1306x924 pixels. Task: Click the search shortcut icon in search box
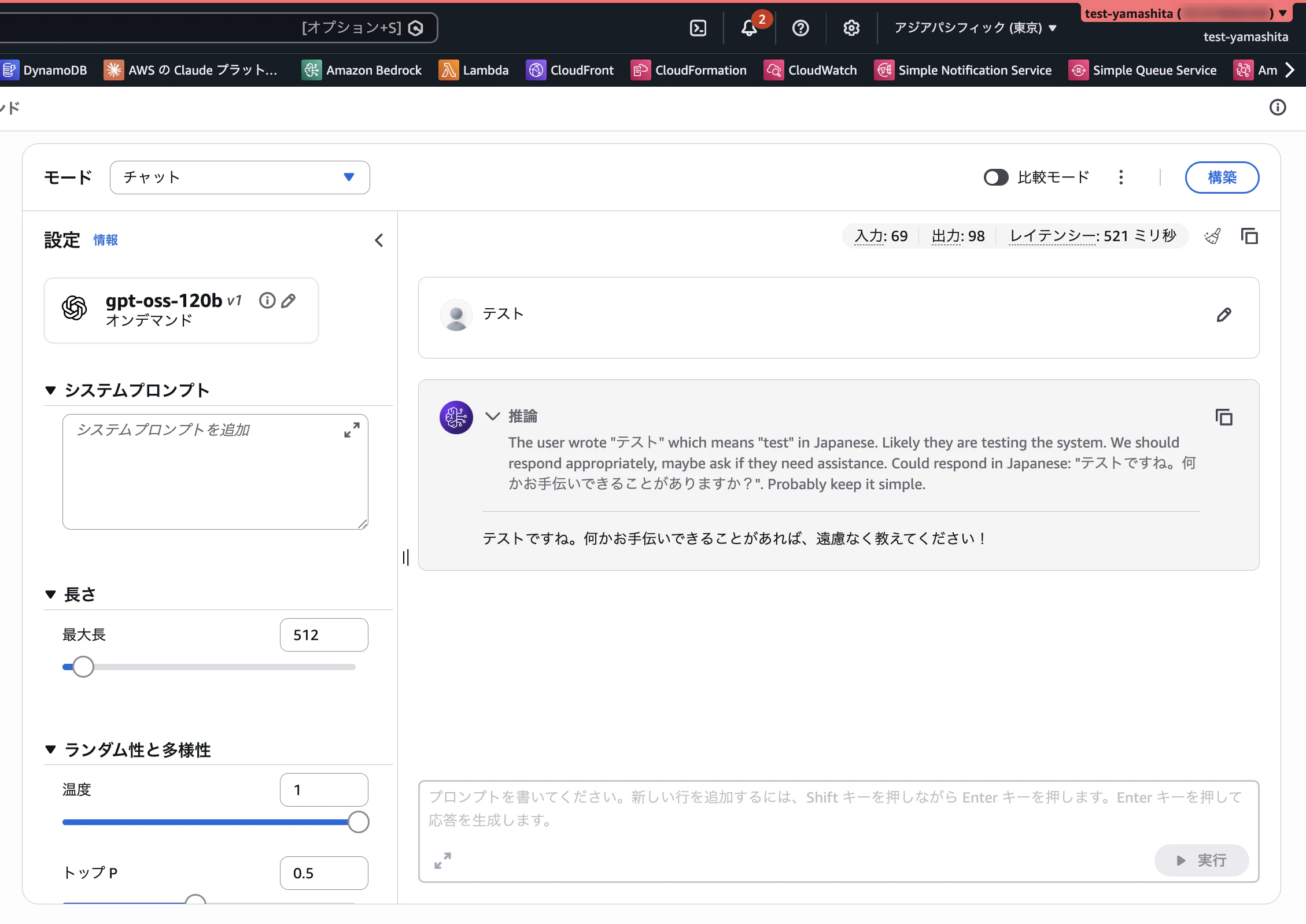coord(416,28)
